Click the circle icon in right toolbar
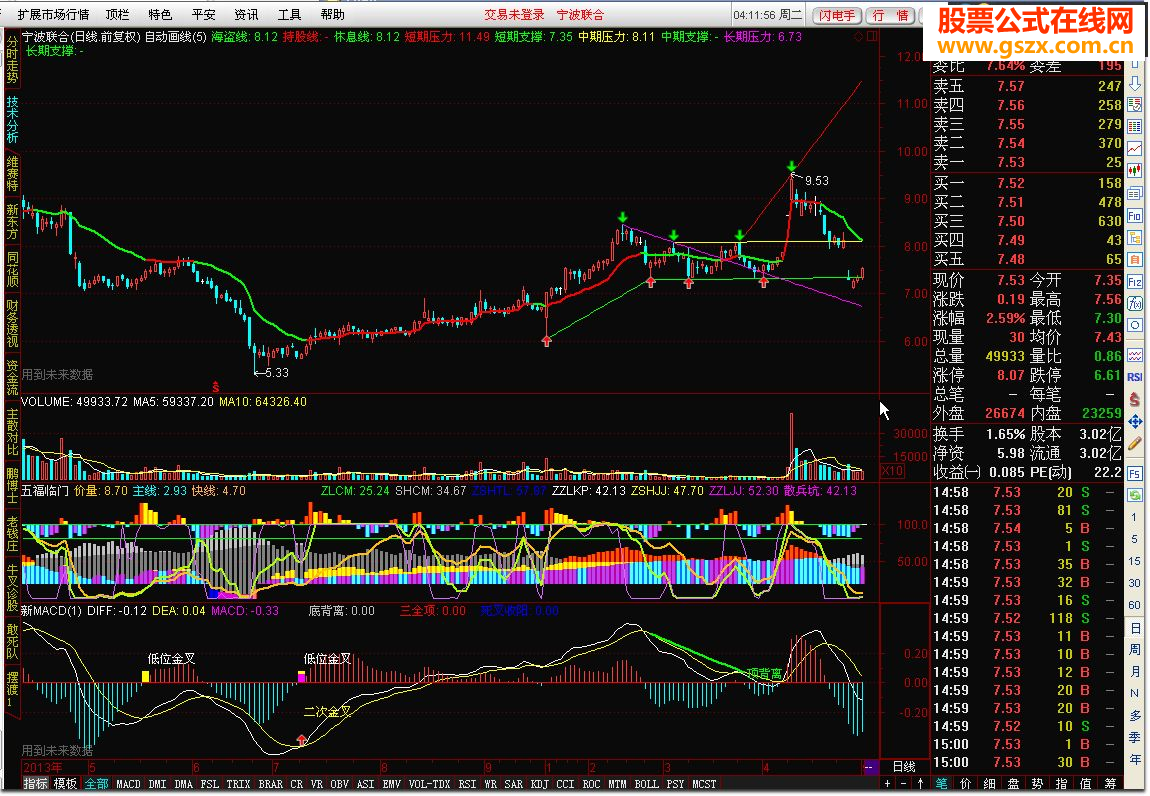The width and height of the screenshot is (1150, 796). 1135,326
